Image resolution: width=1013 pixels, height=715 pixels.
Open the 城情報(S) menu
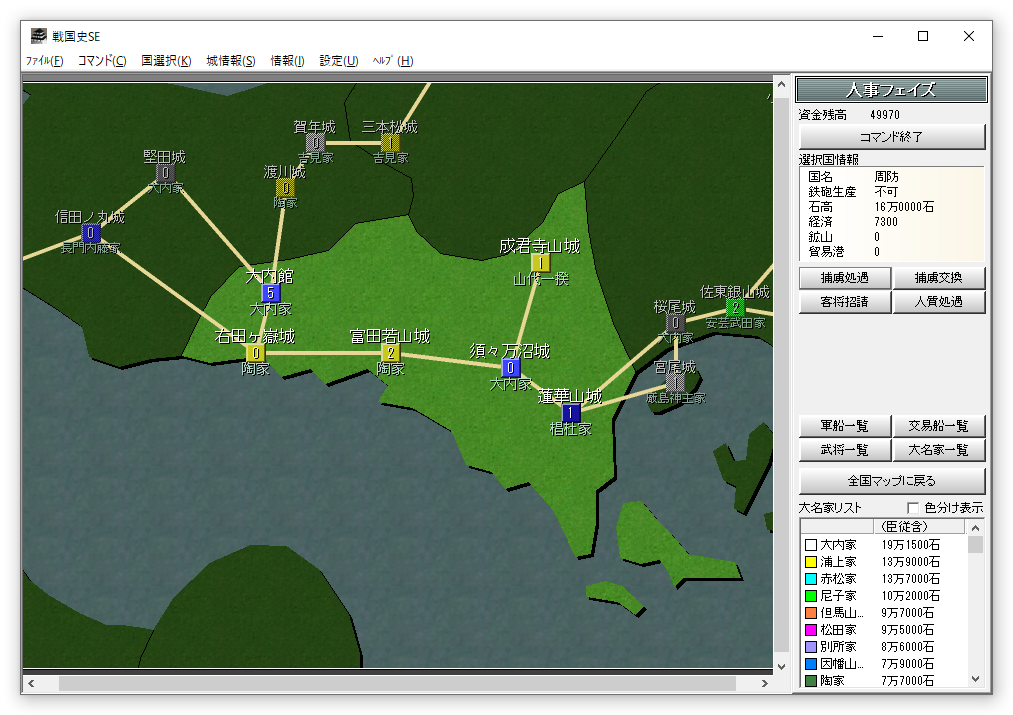click(231, 61)
